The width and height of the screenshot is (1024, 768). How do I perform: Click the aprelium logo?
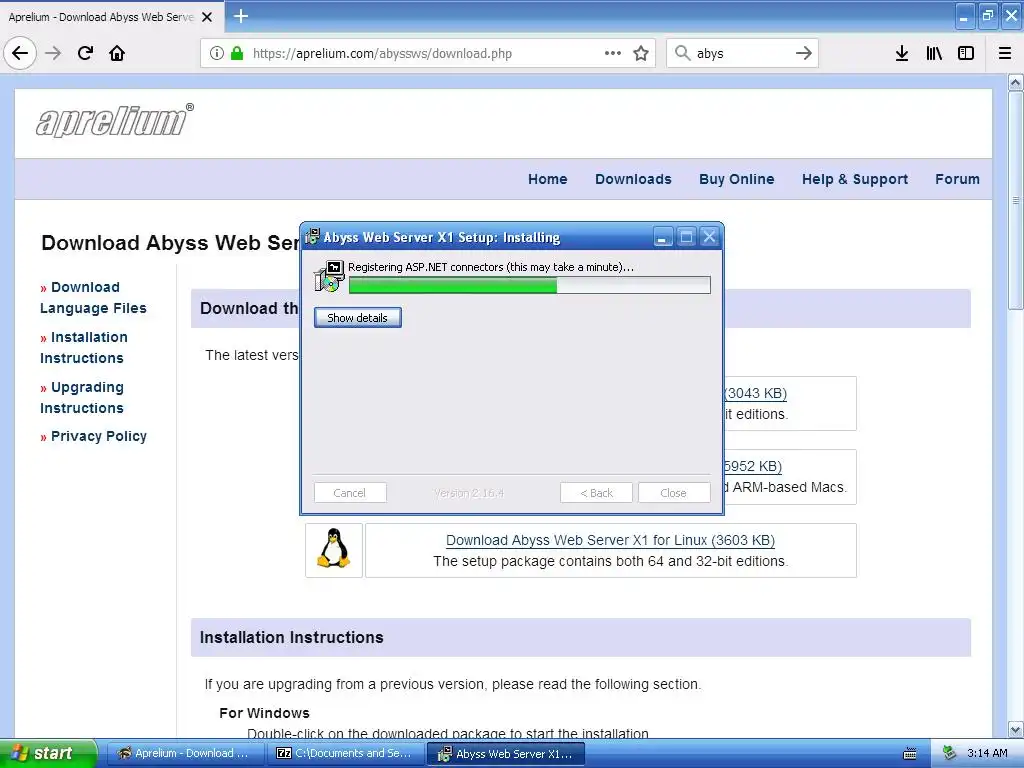115,120
